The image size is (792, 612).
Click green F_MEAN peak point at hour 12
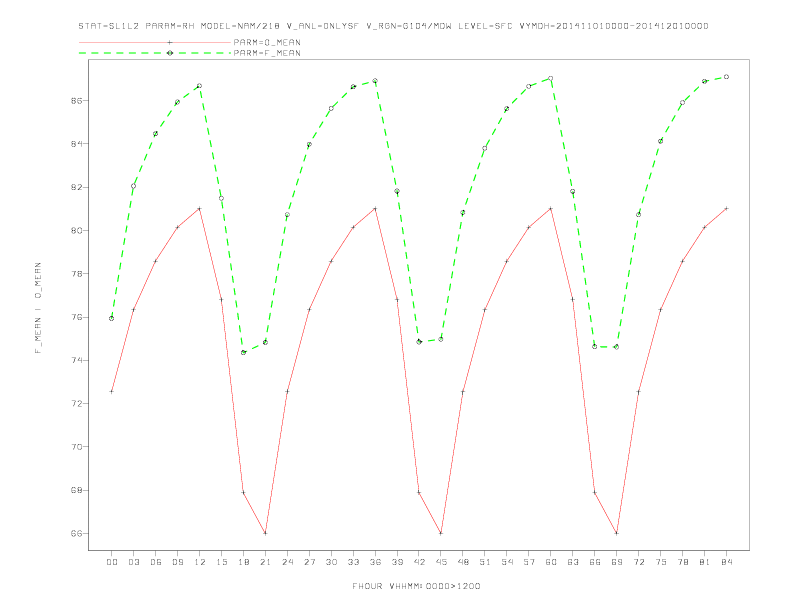[200, 86]
